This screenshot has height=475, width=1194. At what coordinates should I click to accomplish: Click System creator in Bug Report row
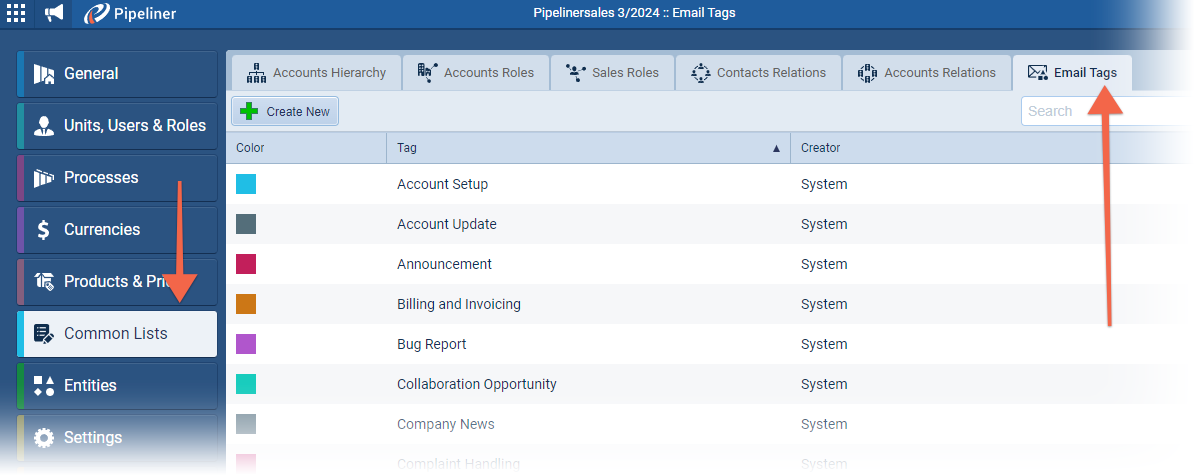(824, 344)
